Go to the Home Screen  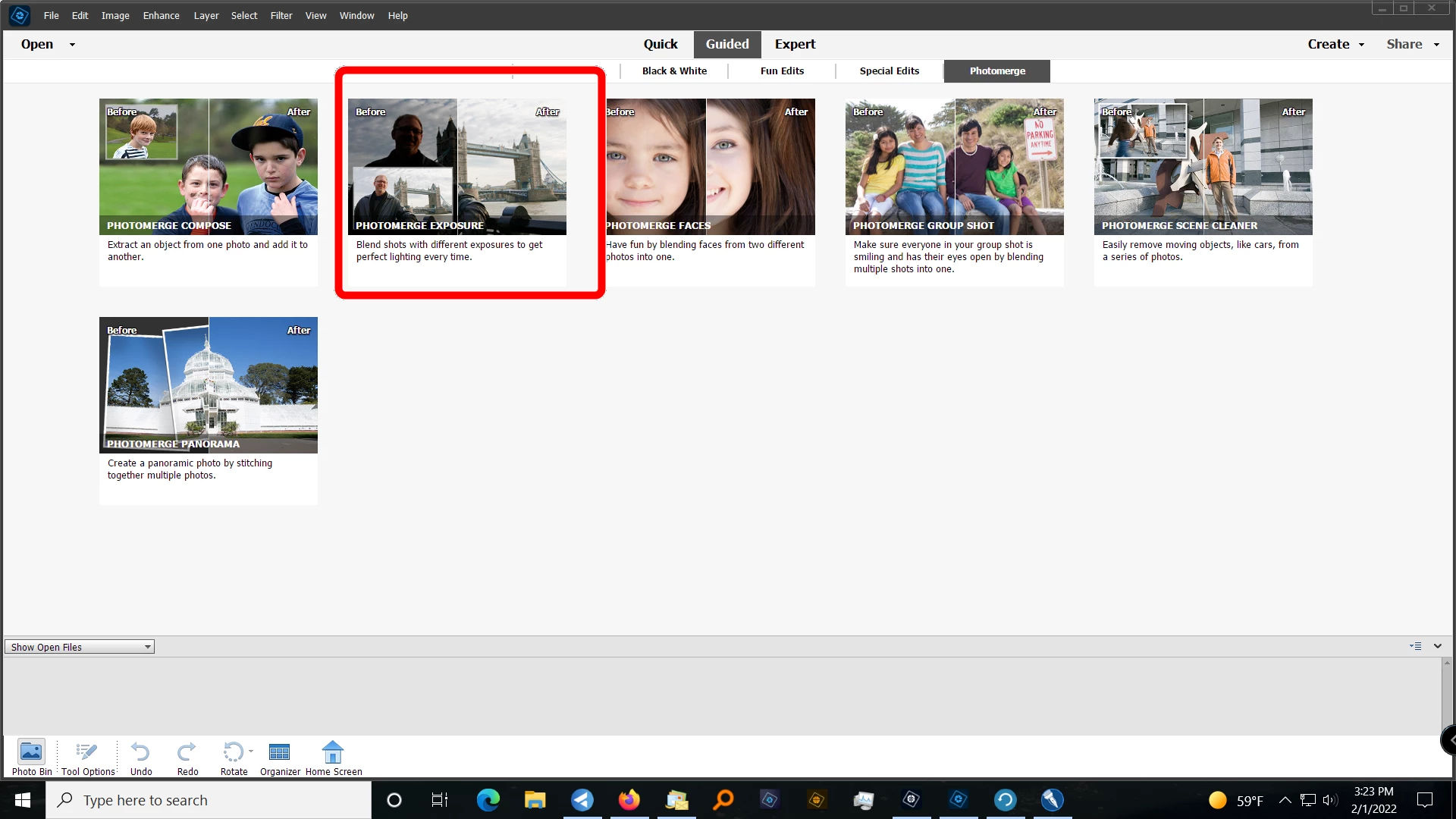point(333,757)
